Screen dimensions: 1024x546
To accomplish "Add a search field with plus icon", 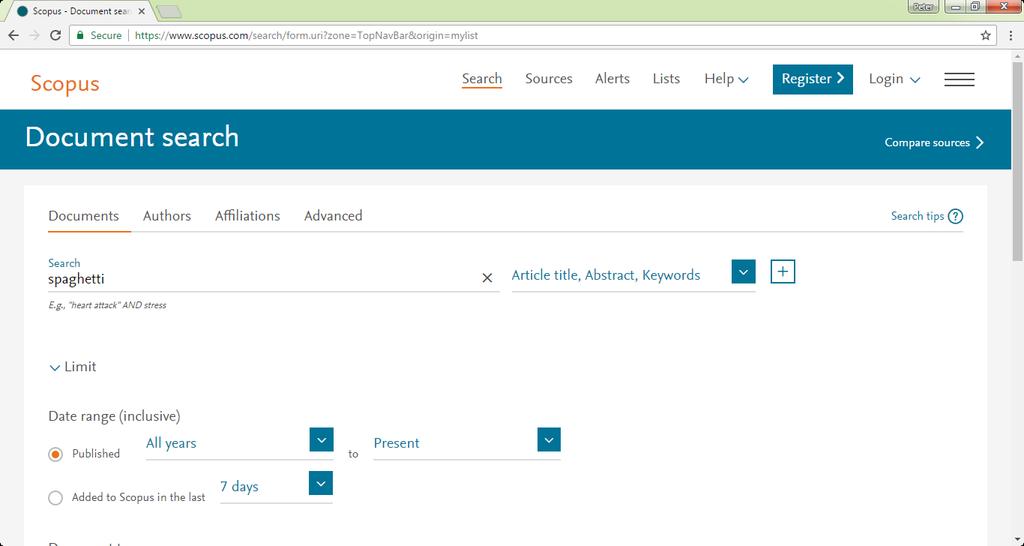I will pyautogui.click(x=782, y=272).
